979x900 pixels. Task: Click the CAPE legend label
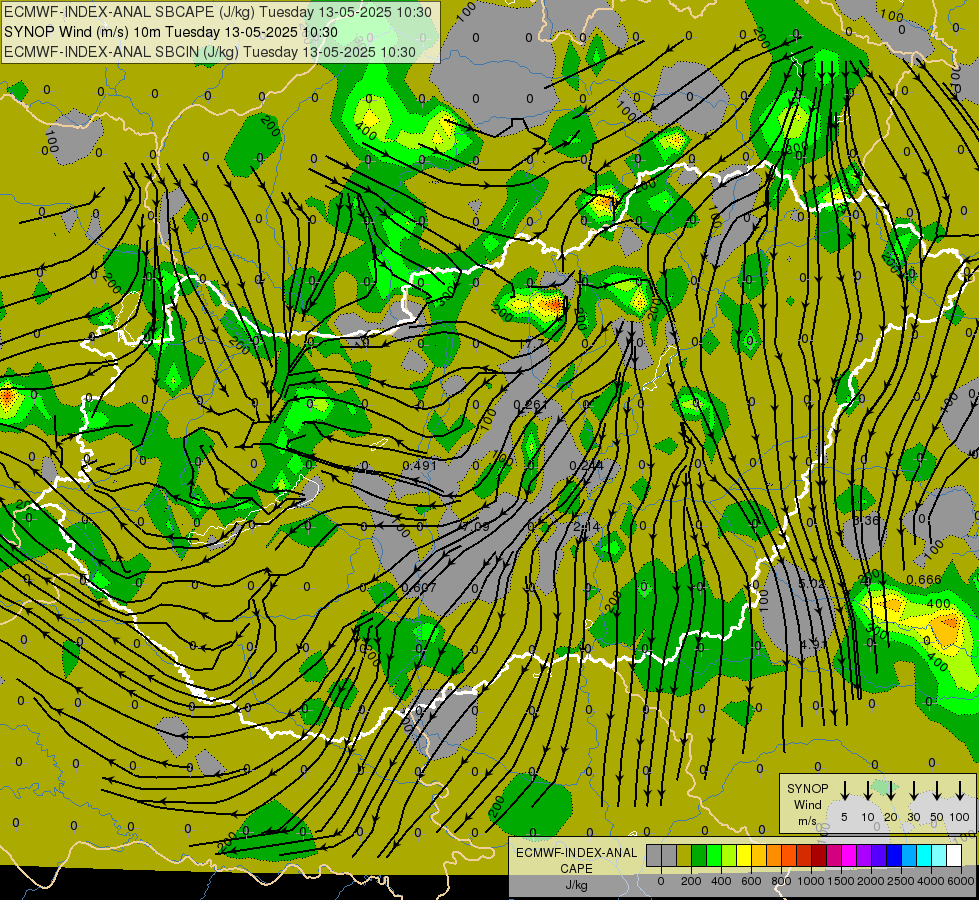[x=576, y=869]
